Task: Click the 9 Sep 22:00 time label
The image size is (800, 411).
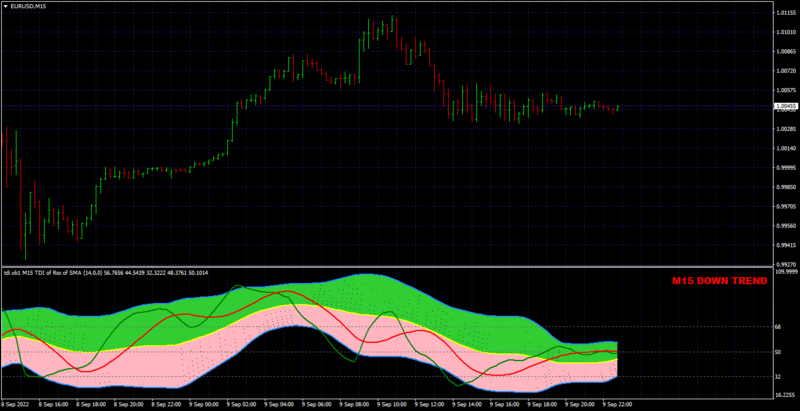Action: 617,403
